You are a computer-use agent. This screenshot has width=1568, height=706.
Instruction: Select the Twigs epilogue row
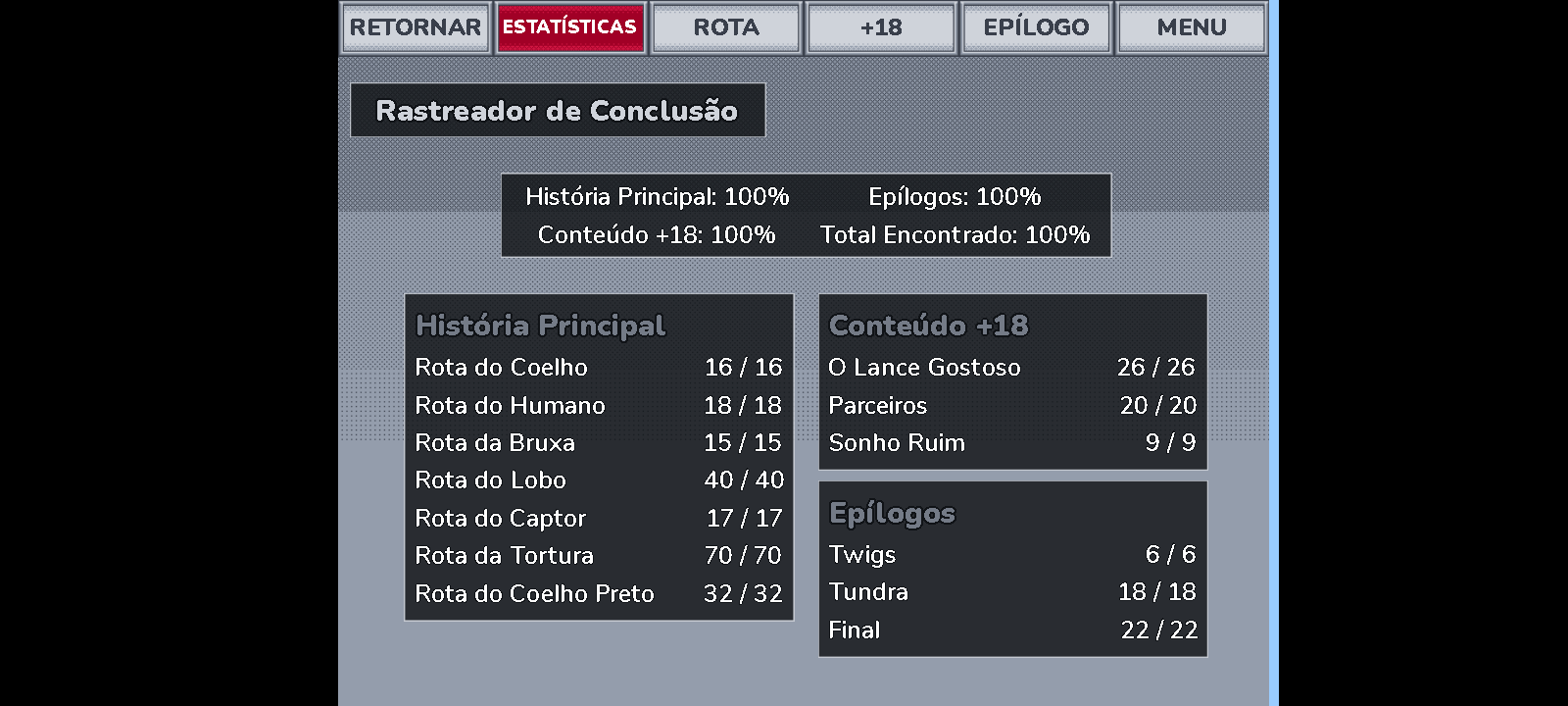[1012, 554]
